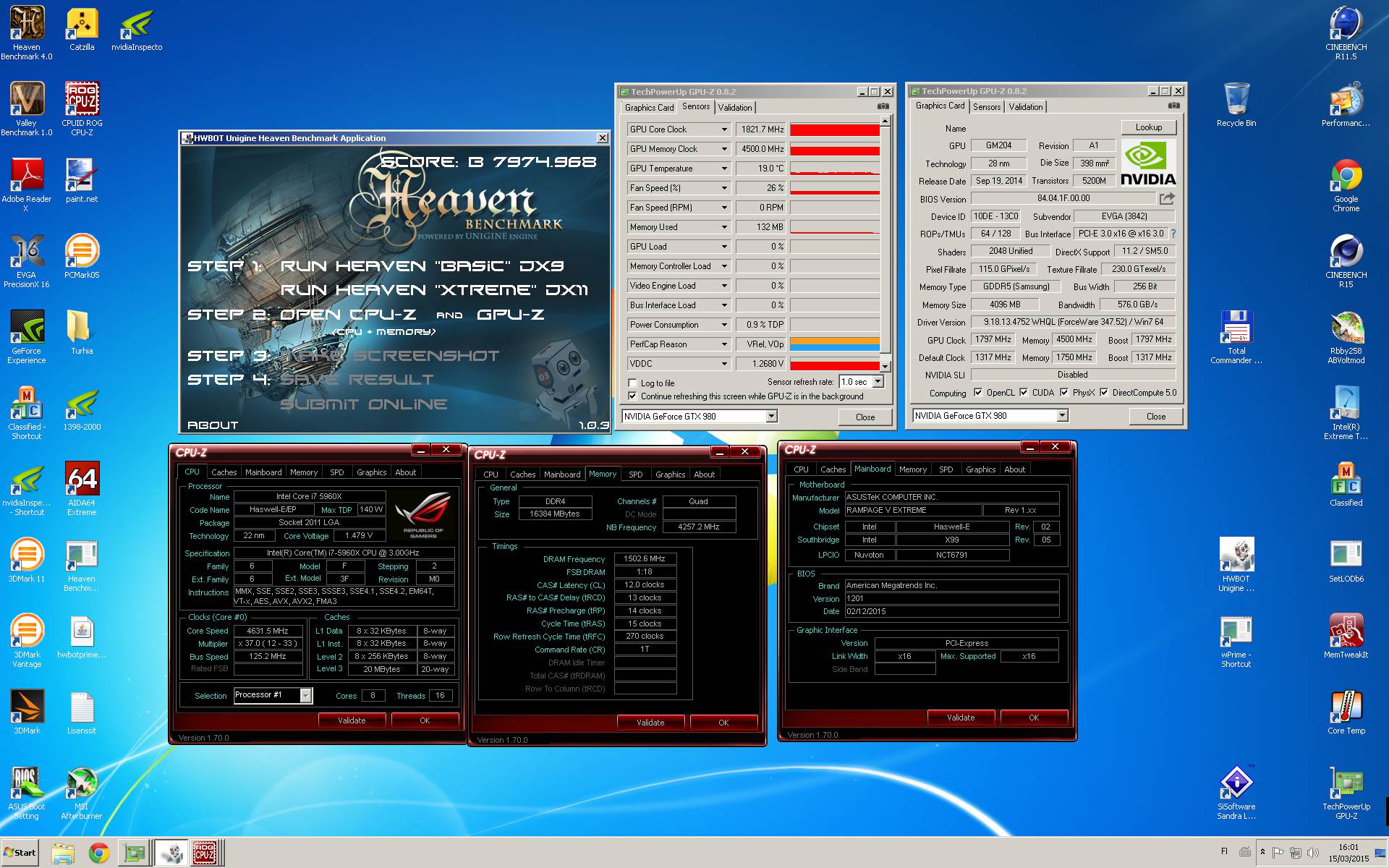
Task: Open Sensors tab in GPU-Z Graphics Card window
Action: pos(987,106)
